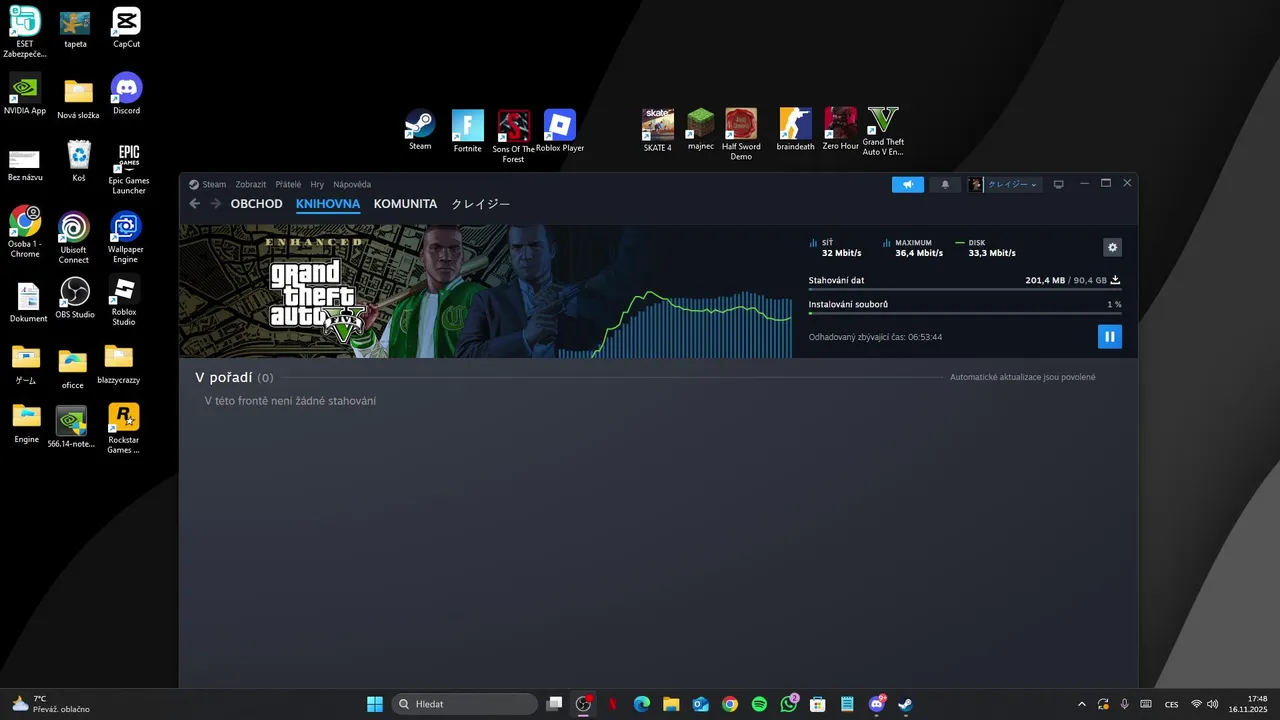Select the Nová složka folder

[x=78, y=100]
